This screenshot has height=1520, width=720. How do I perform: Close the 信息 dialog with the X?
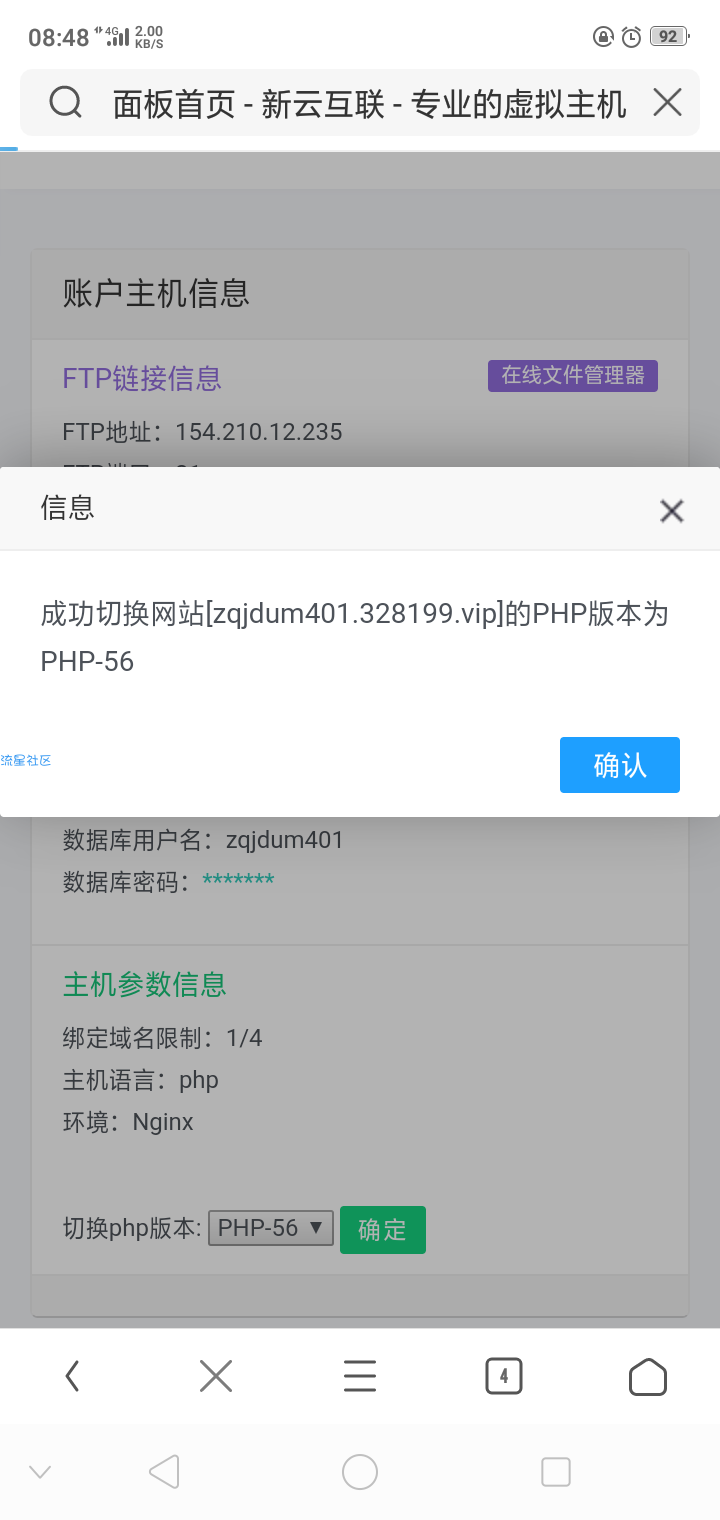672,511
